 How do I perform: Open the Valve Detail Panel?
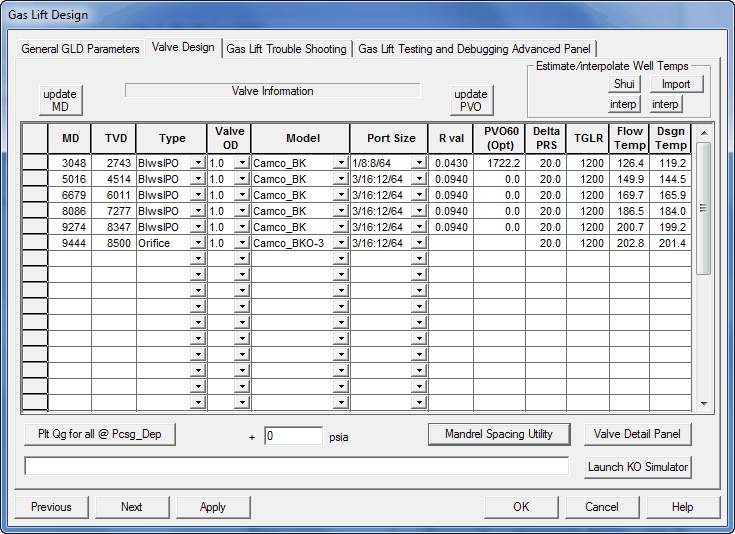click(x=638, y=434)
